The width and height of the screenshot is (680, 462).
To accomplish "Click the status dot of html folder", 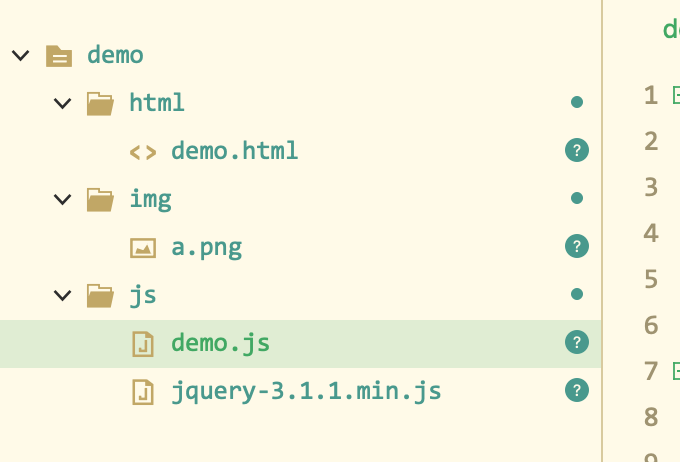I will pyautogui.click(x=577, y=102).
